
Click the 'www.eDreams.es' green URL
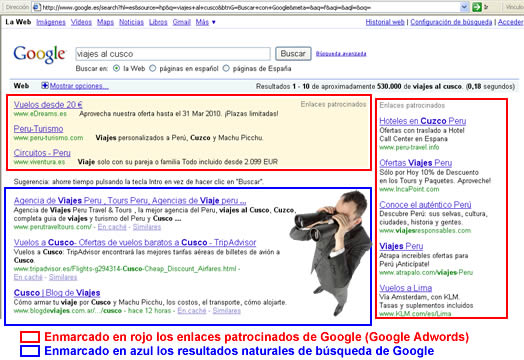[x=40, y=114]
